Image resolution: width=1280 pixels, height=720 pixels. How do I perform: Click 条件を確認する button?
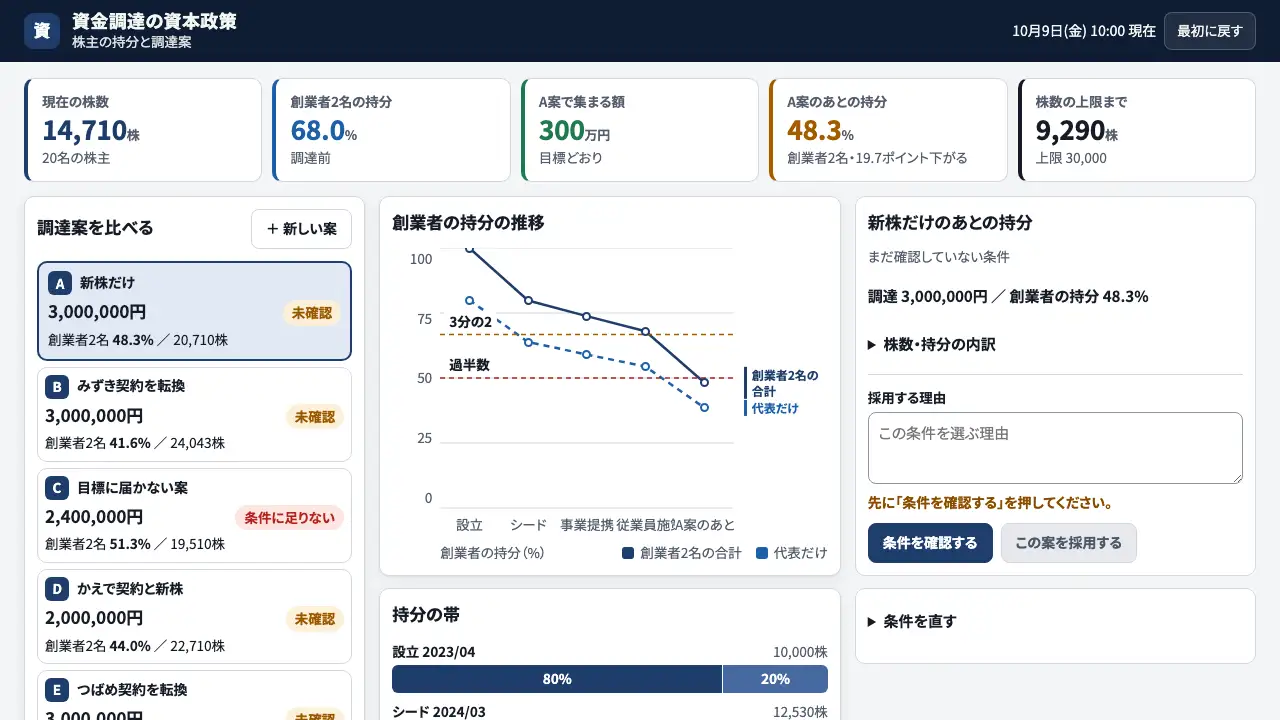[930, 543]
